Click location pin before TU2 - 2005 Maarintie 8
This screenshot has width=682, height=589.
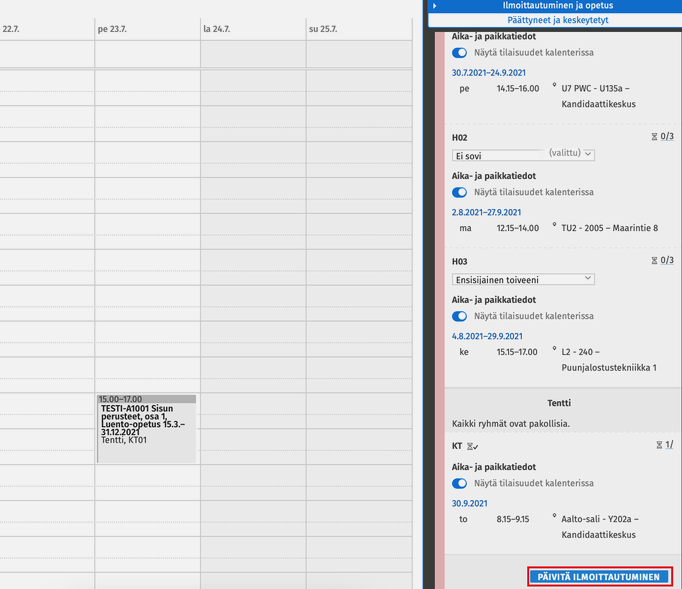(x=554, y=226)
